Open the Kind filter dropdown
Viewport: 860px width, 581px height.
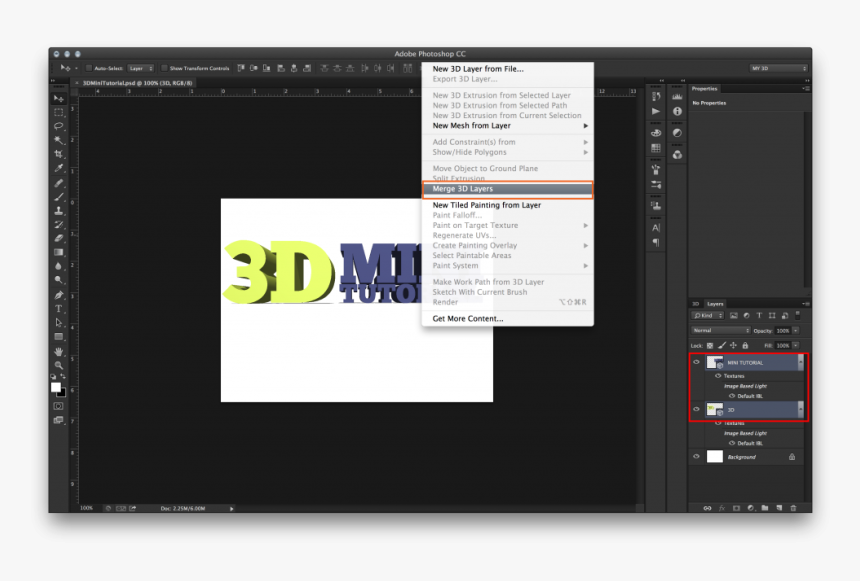tap(705, 316)
